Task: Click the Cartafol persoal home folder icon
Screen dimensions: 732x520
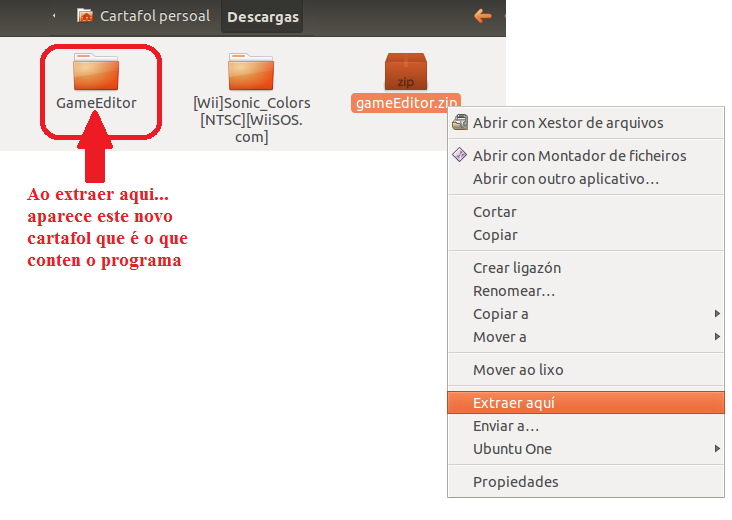Action: click(86, 16)
